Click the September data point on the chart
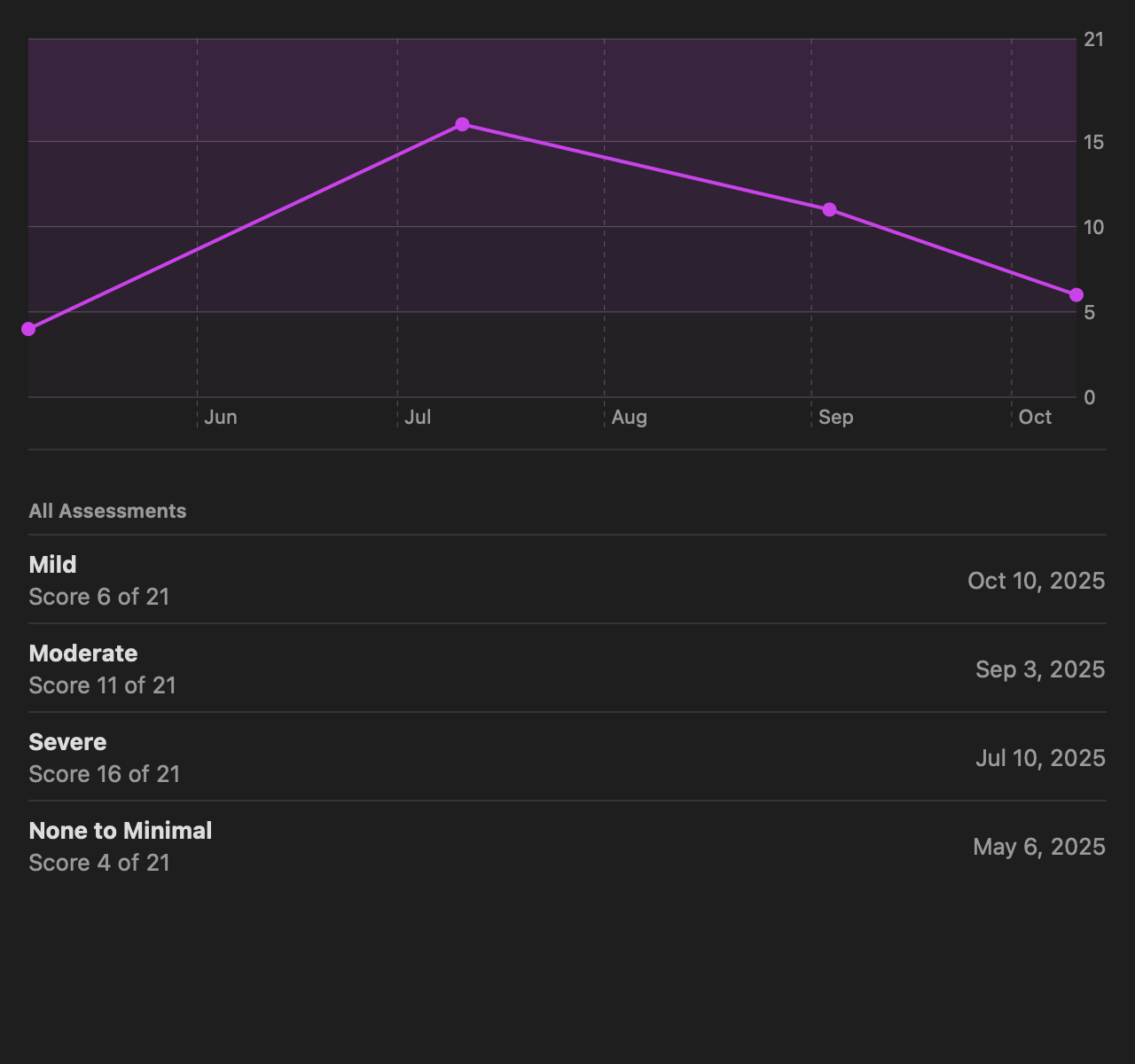1135x1064 pixels. coord(829,209)
